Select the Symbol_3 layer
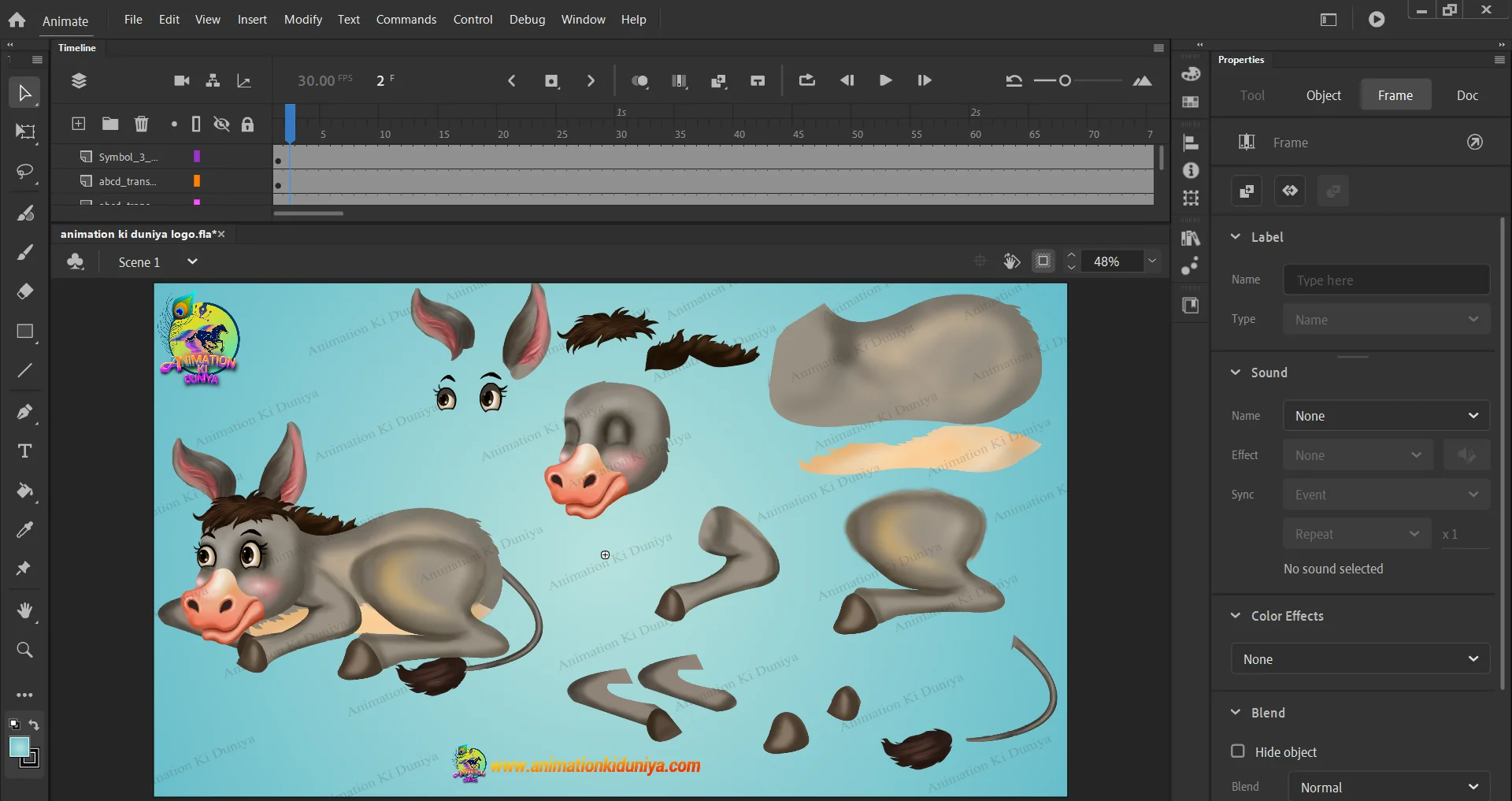Screen dimensions: 1512x801 pos(128,157)
